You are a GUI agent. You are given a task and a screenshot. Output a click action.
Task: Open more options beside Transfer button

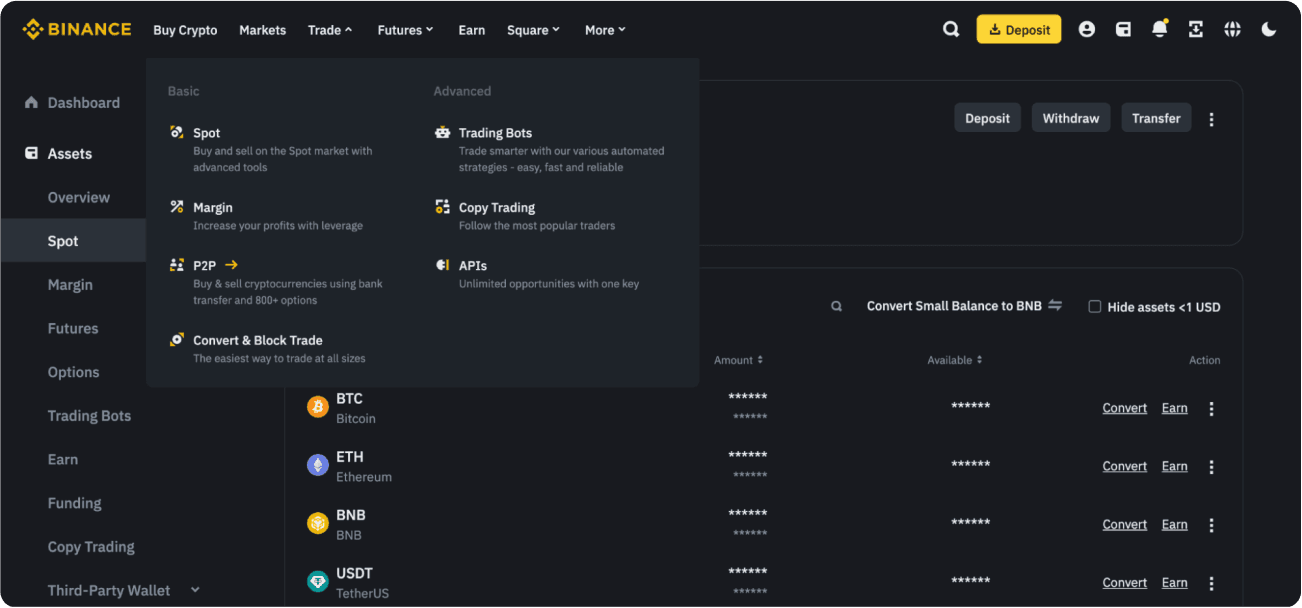pos(1212,119)
